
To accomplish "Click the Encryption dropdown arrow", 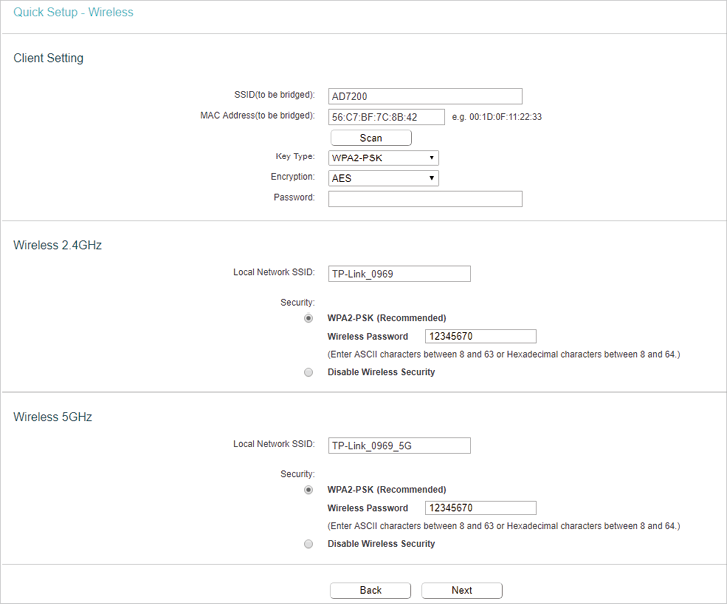I will pyautogui.click(x=431, y=178).
